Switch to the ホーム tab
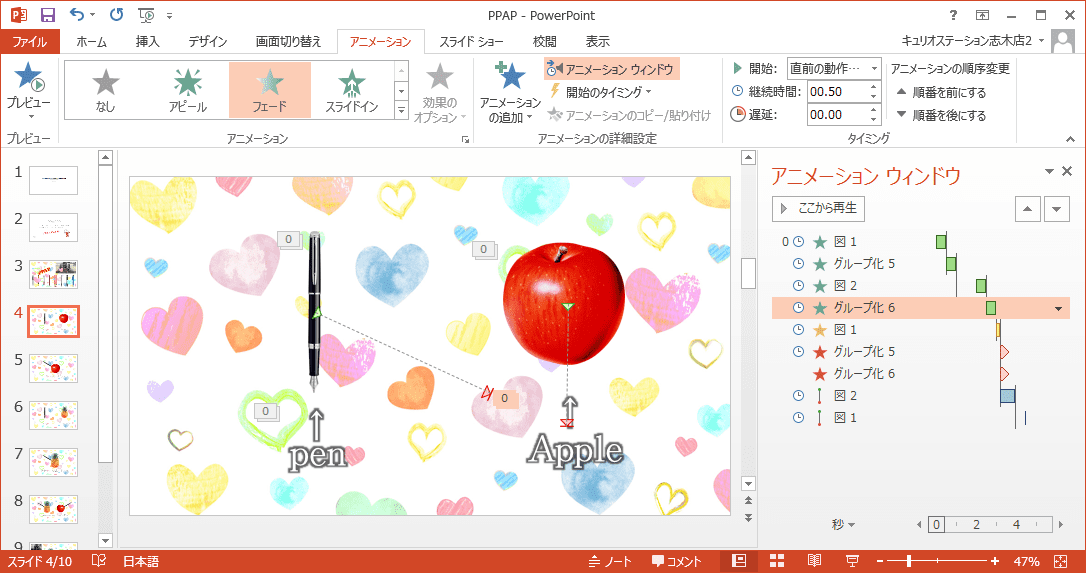The image size is (1086, 573). (91, 42)
